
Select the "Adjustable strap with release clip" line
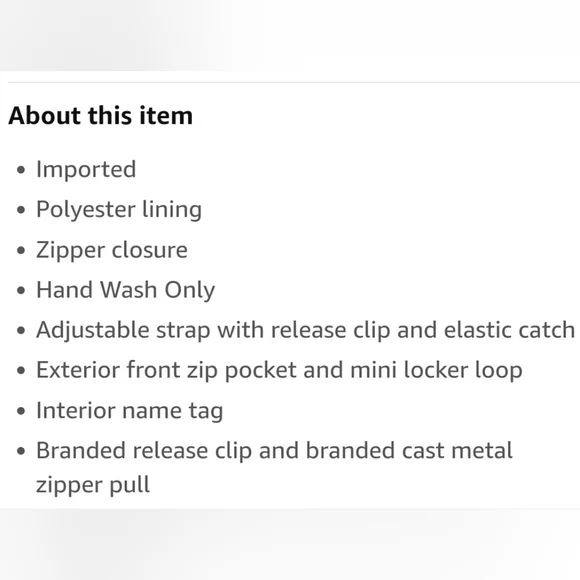click(305, 330)
